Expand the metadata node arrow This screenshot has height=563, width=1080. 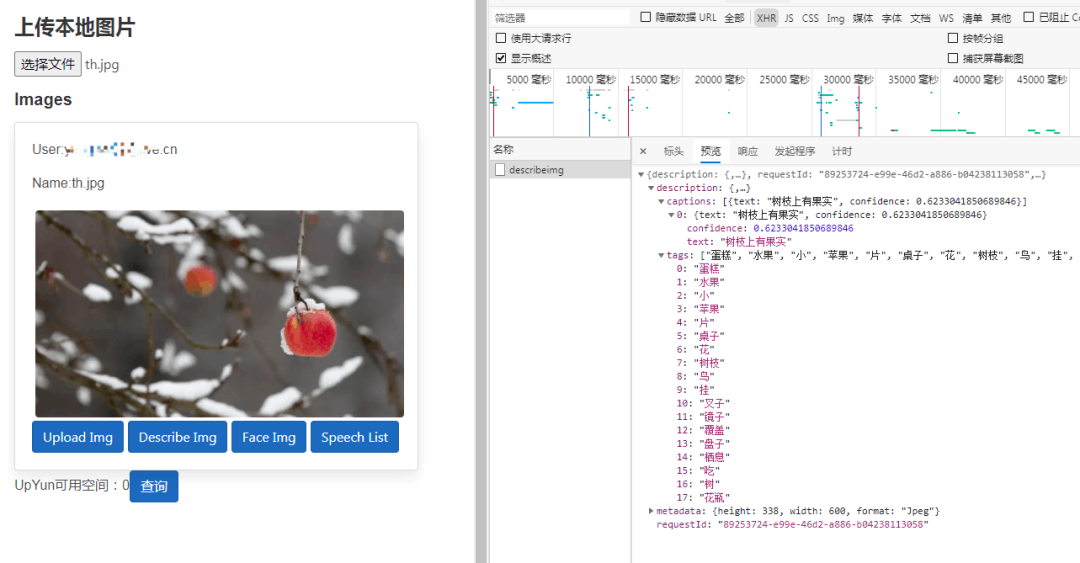pos(651,511)
